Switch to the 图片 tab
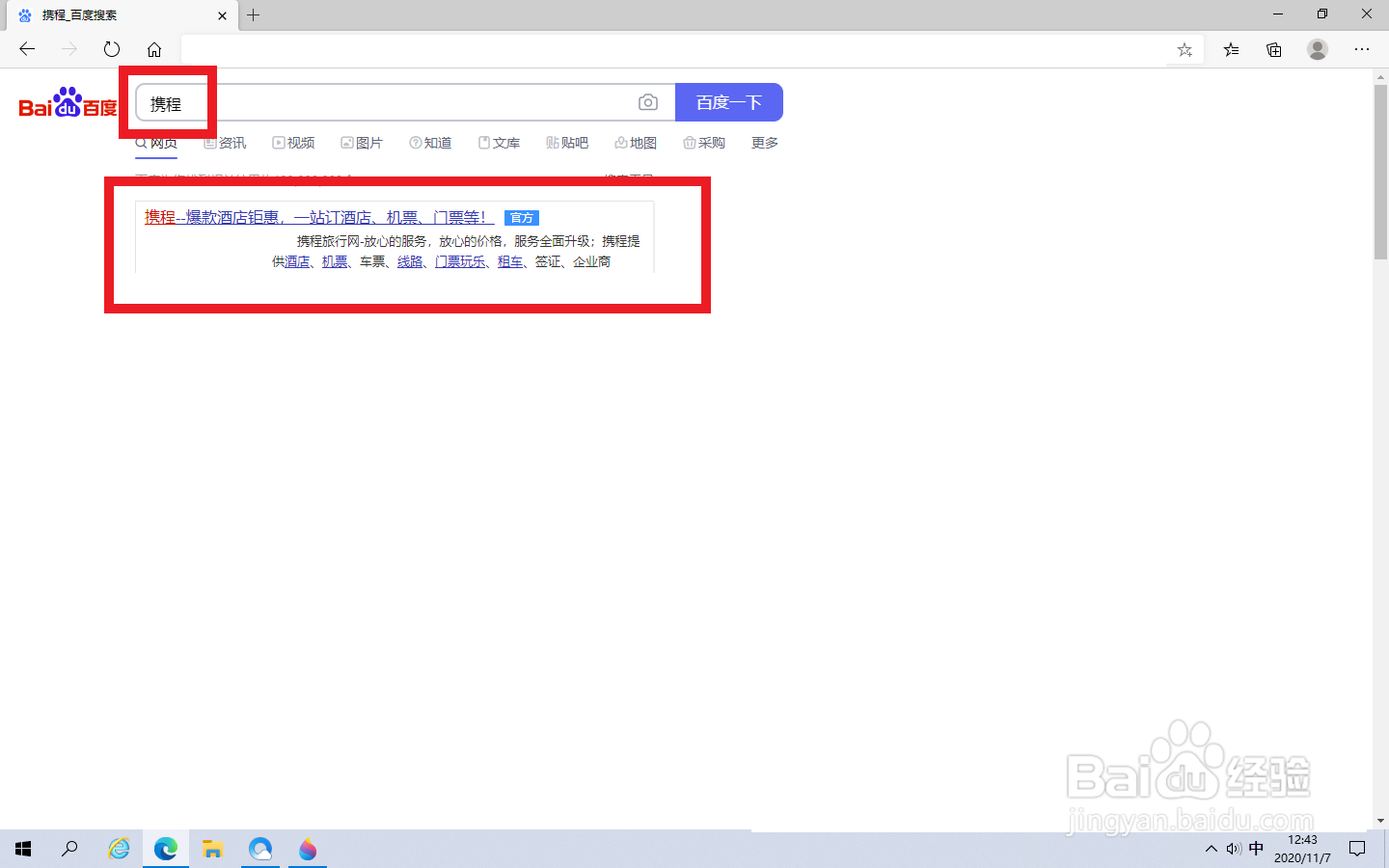This screenshot has width=1389, height=868. click(x=362, y=143)
